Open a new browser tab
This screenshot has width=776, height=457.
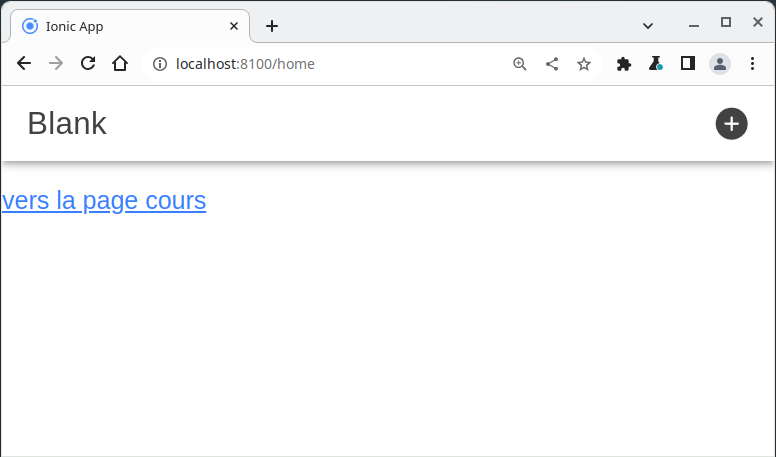[x=272, y=26]
